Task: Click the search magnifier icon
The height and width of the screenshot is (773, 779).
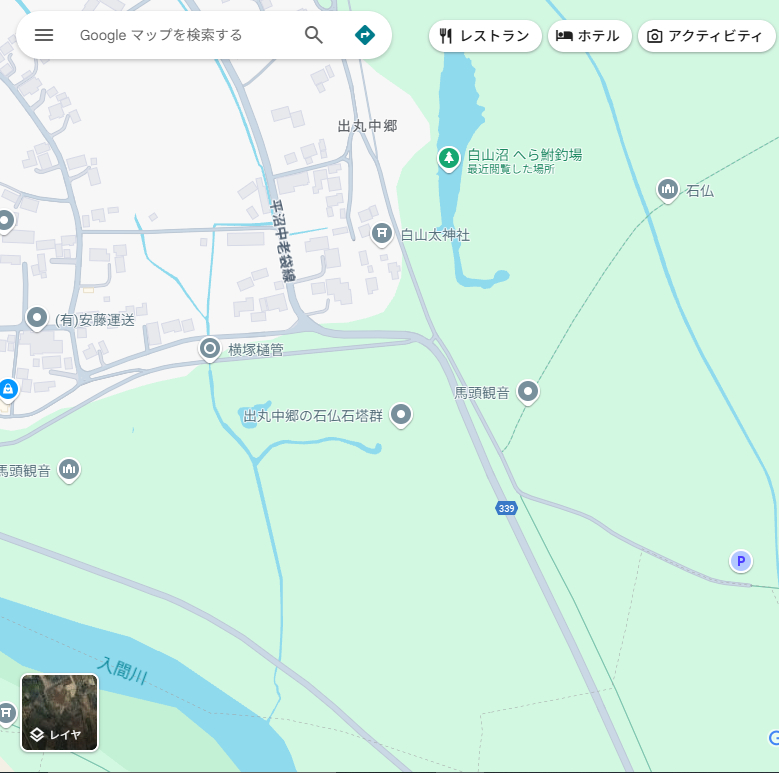Action: coord(313,35)
